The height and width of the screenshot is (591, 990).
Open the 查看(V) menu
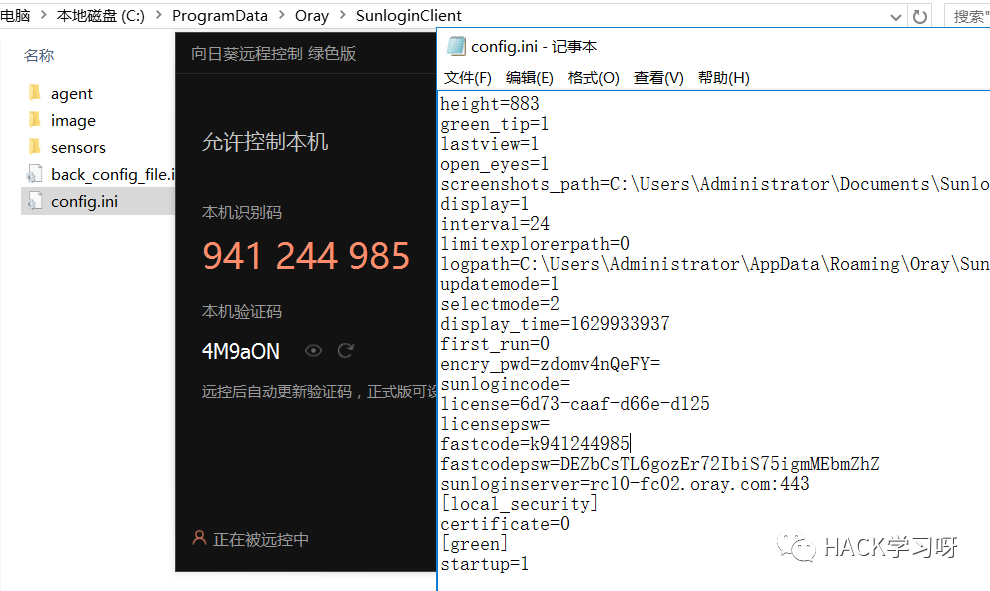coord(659,78)
